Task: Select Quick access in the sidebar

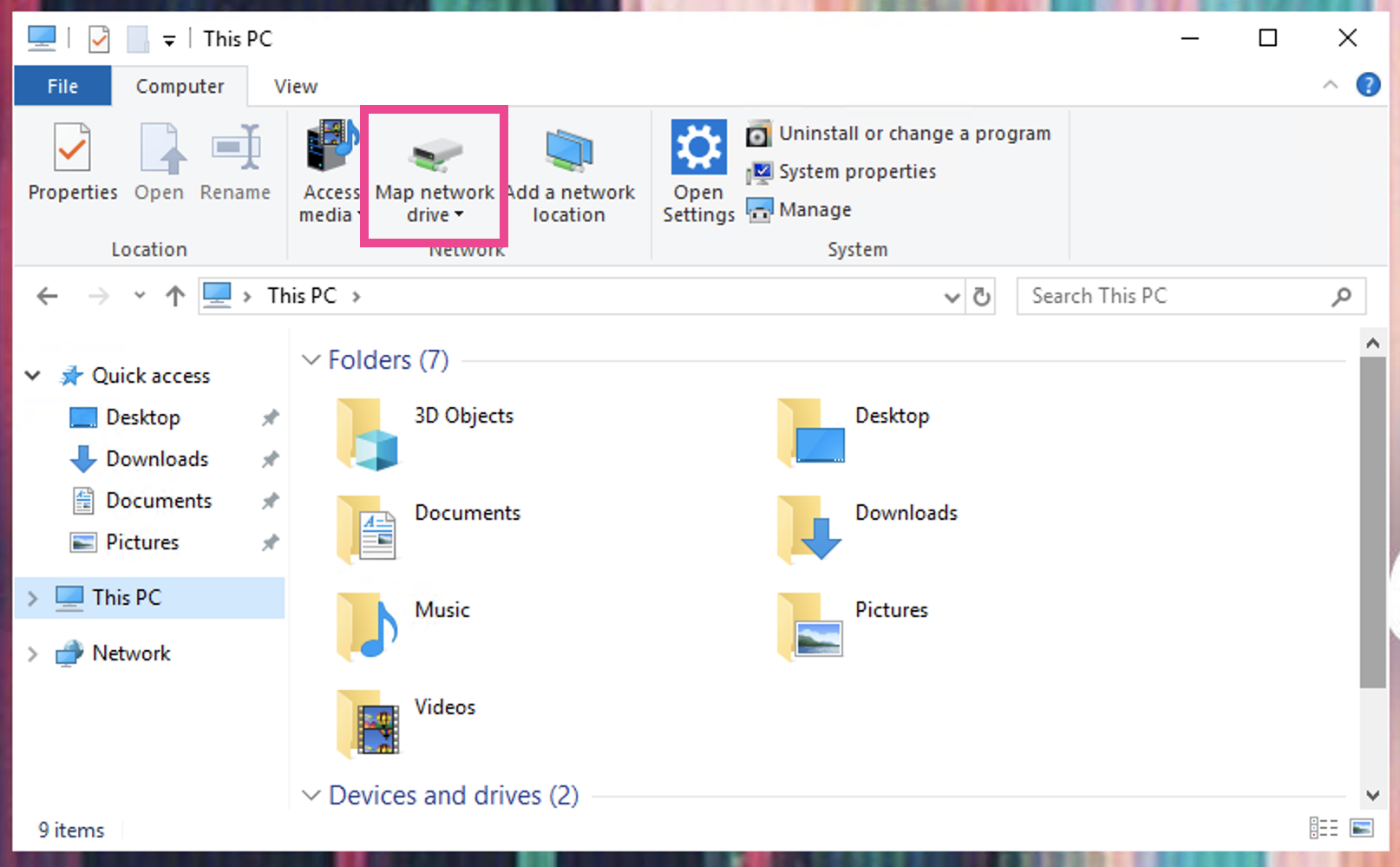Action: pyautogui.click(x=151, y=376)
